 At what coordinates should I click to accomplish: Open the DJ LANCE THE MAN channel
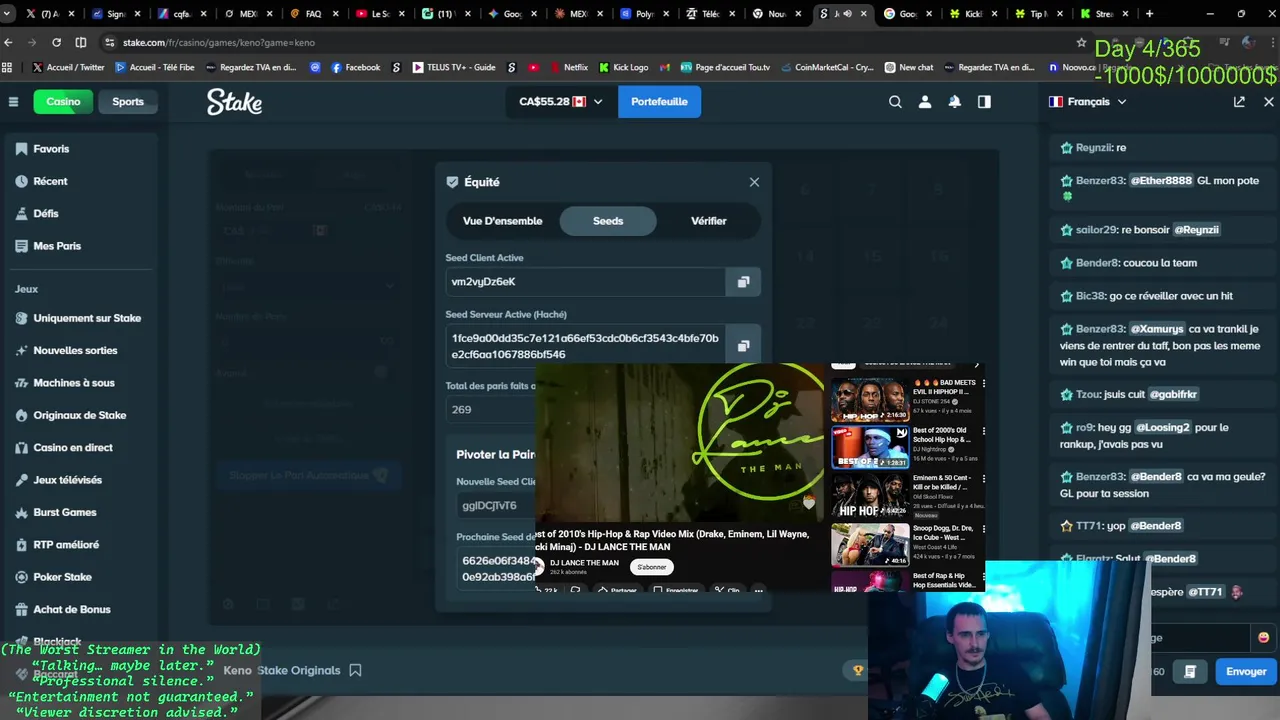pyautogui.click(x=584, y=563)
